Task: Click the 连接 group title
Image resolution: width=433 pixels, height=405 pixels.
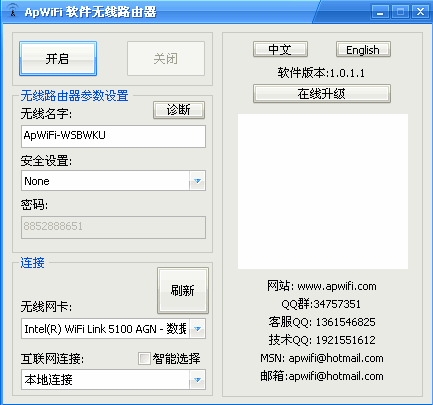Action: [32, 263]
